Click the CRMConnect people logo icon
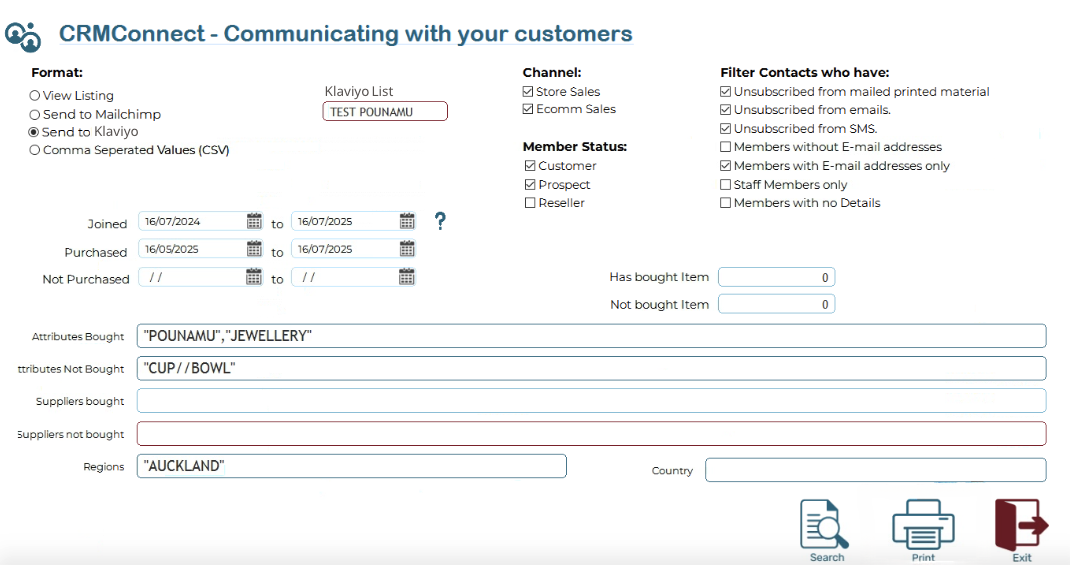 pyautogui.click(x=23, y=36)
